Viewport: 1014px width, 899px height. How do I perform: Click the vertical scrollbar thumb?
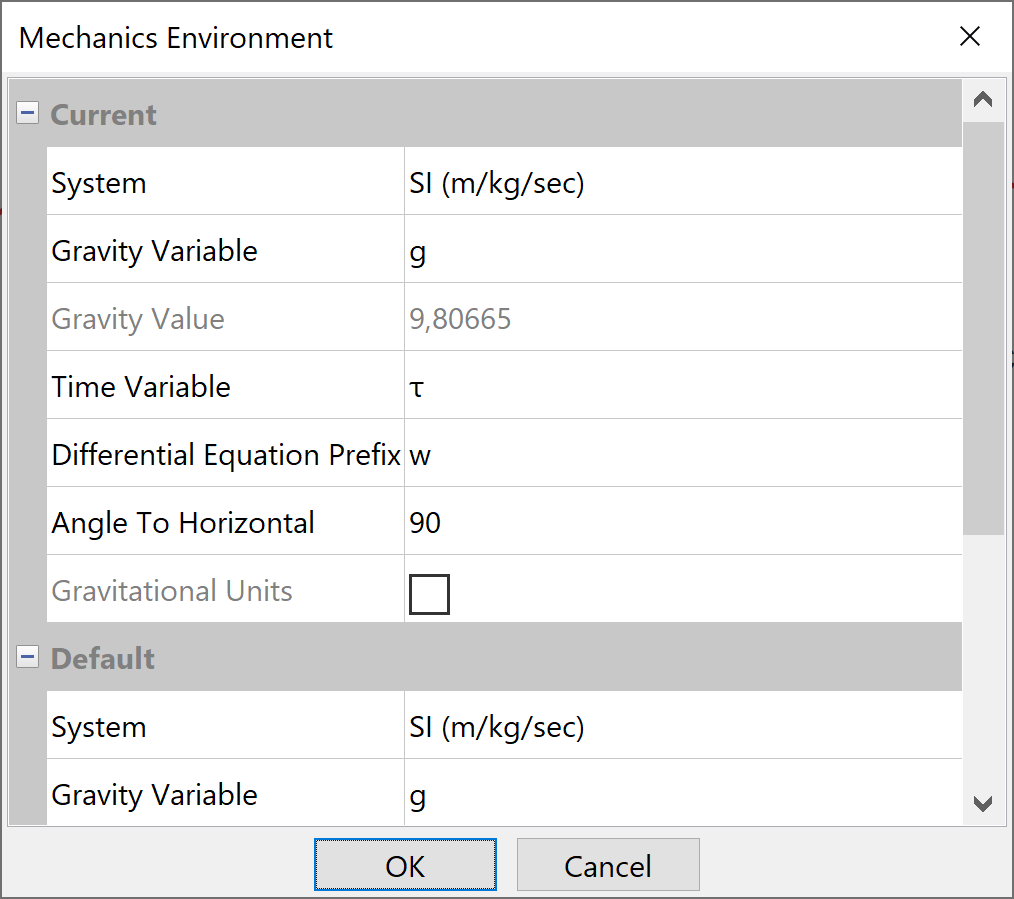coord(983,328)
